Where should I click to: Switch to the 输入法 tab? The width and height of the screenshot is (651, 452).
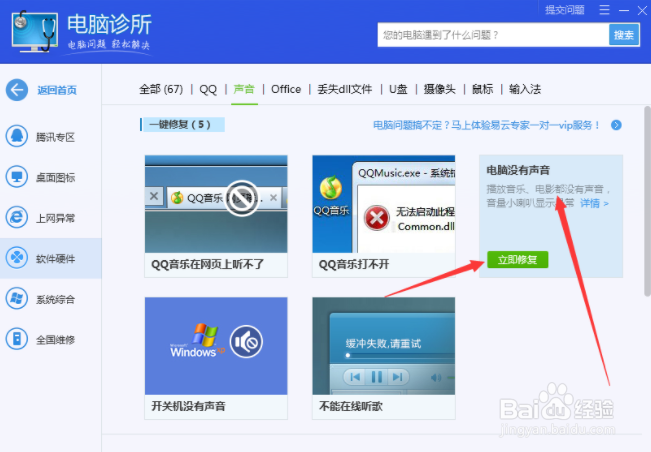(x=525, y=89)
